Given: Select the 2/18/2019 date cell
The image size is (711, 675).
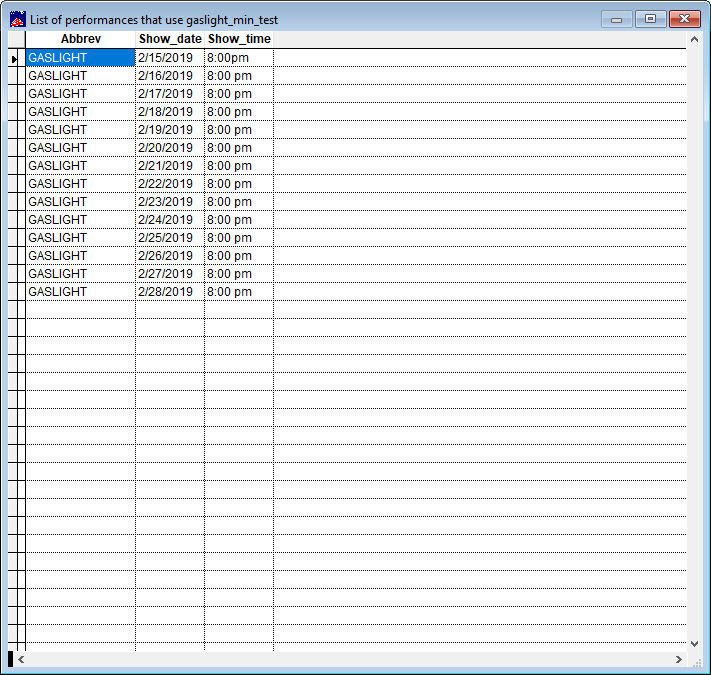Looking at the screenshot, I should point(170,112).
